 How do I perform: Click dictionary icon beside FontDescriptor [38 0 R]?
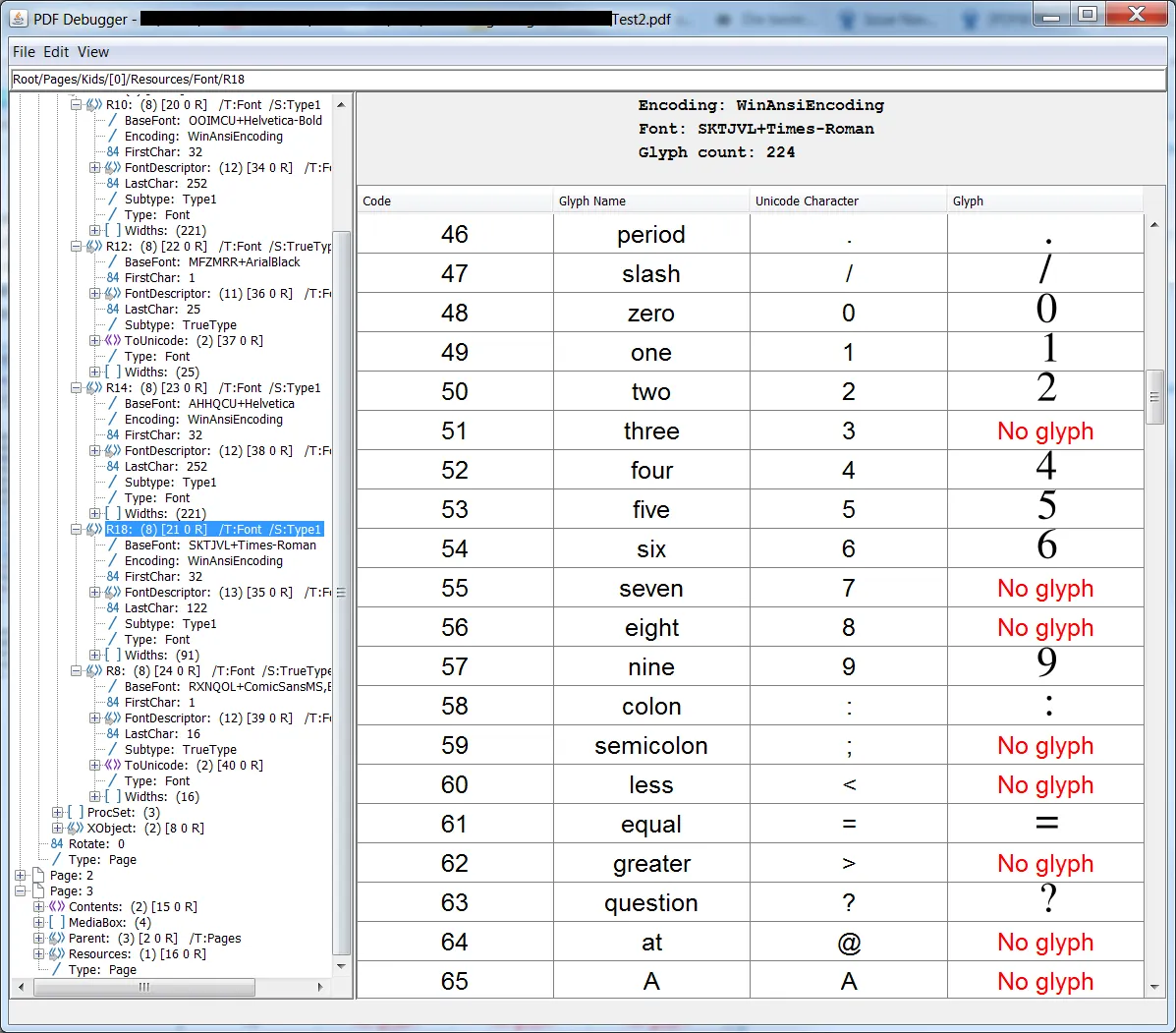pyautogui.click(x=113, y=451)
